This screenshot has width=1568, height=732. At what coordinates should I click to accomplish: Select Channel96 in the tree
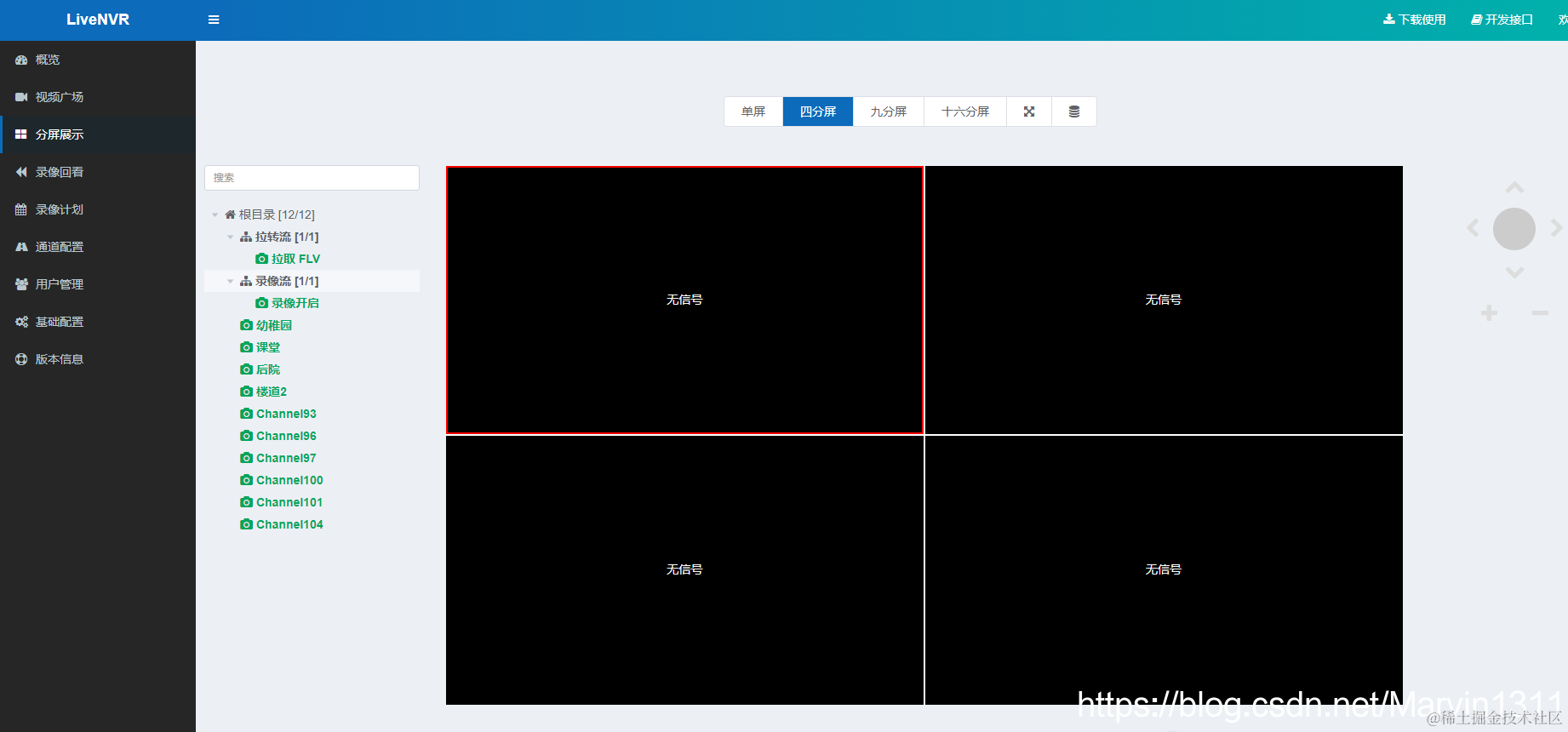[x=286, y=436]
